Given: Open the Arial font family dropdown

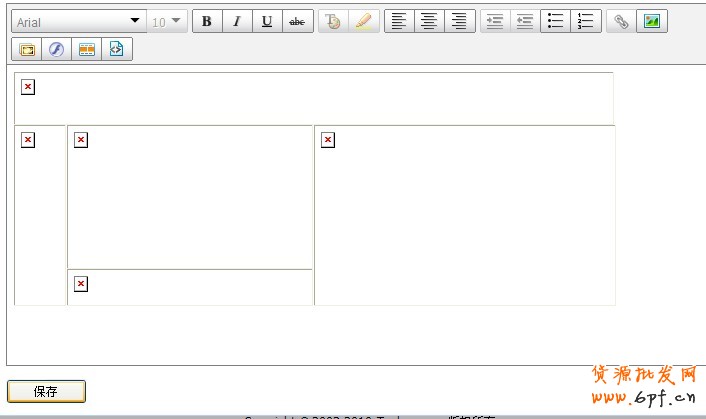Looking at the screenshot, I should (78, 22).
